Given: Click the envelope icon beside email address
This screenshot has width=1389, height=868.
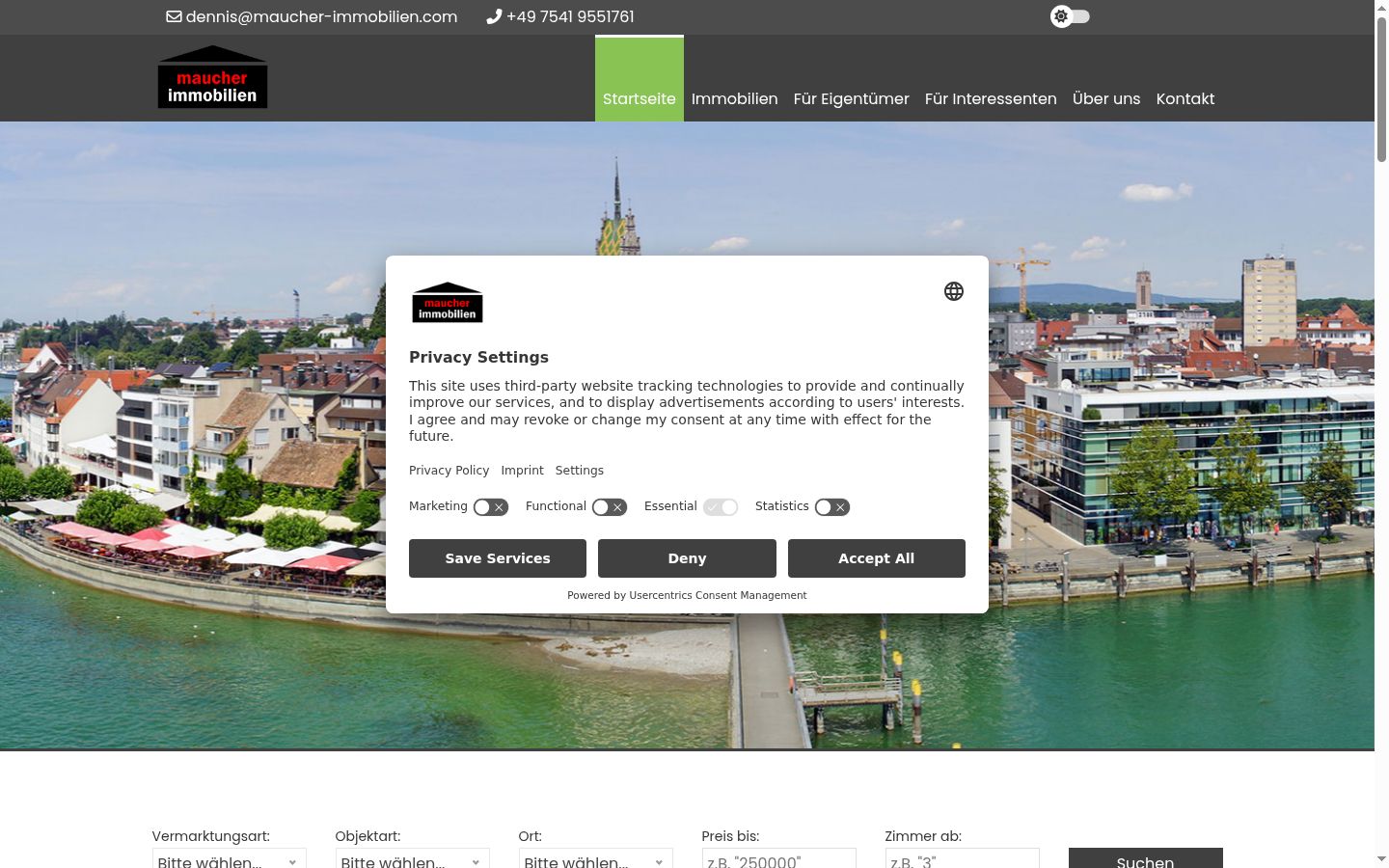Looking at the screenshot, I should coord(174,16).
